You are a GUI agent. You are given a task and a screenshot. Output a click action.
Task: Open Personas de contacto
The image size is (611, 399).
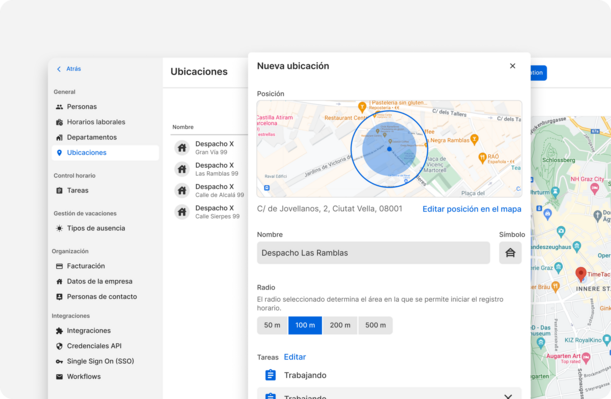[102, 297]
